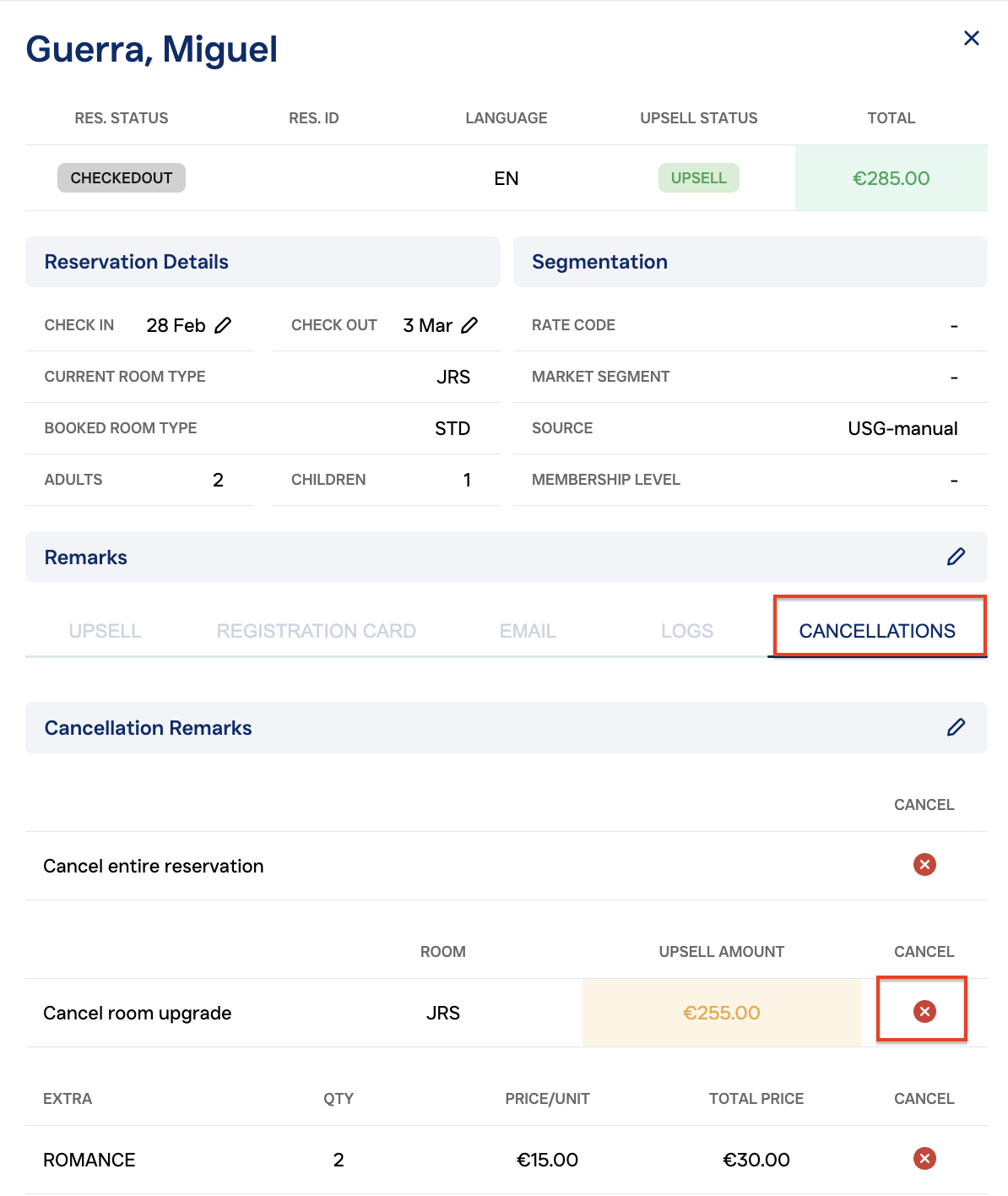
Task: Go to the Email tab
Action: pos(528,631)
